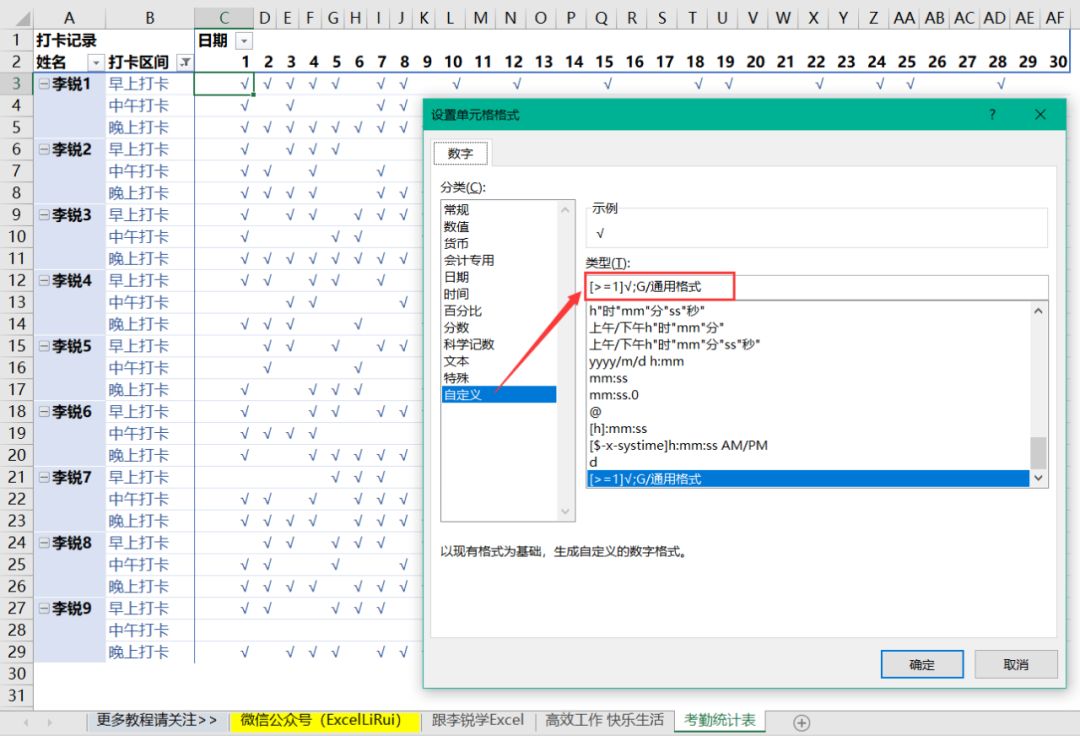
Task: Click the scroll-down arrow of the format list
Action: pos(1039,478)
